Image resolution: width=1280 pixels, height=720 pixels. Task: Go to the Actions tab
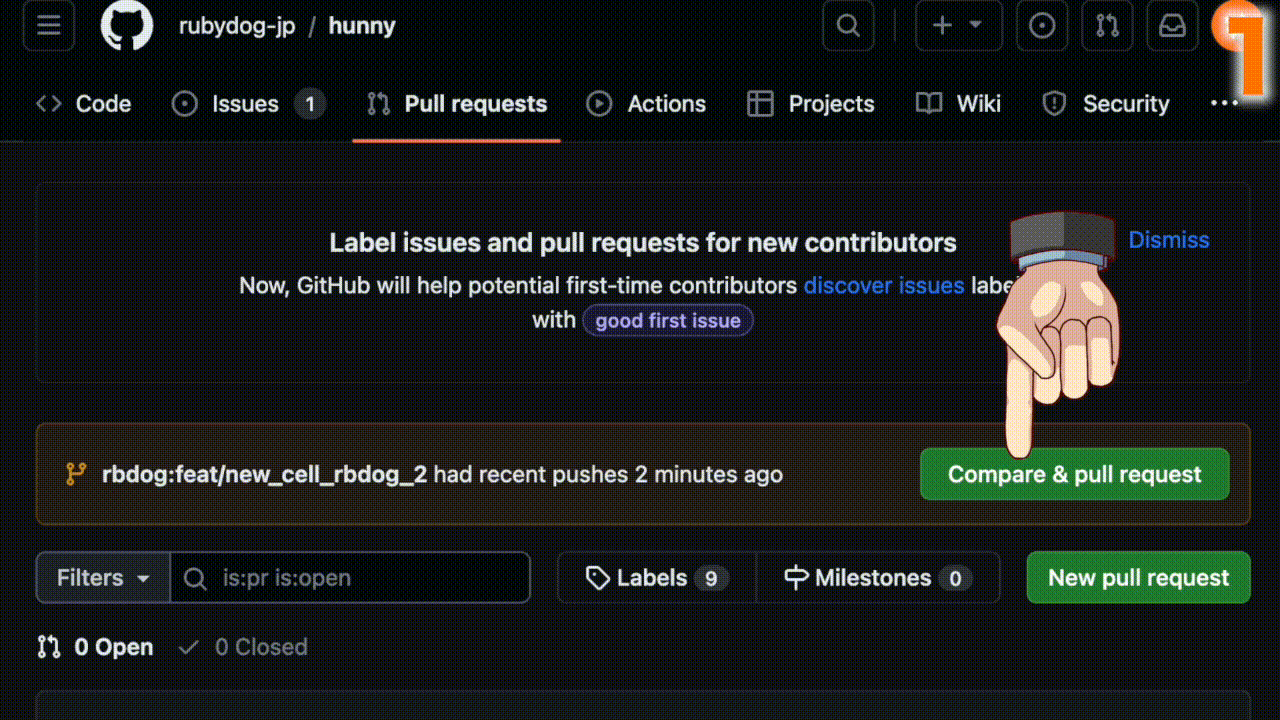[x=646, y=104]
